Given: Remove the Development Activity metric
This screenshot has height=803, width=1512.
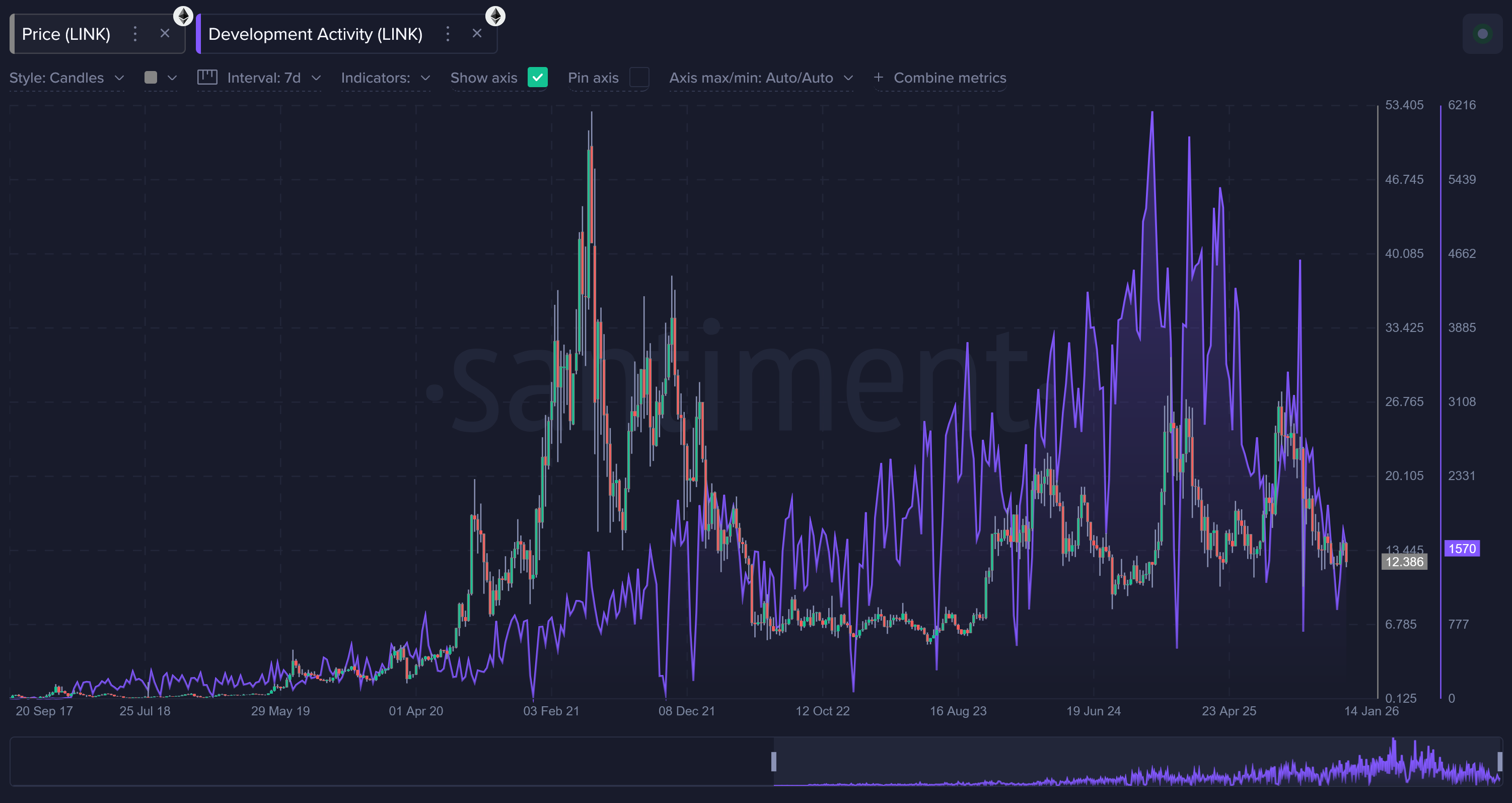Looking at the screenshot, I should click(477, 33).
